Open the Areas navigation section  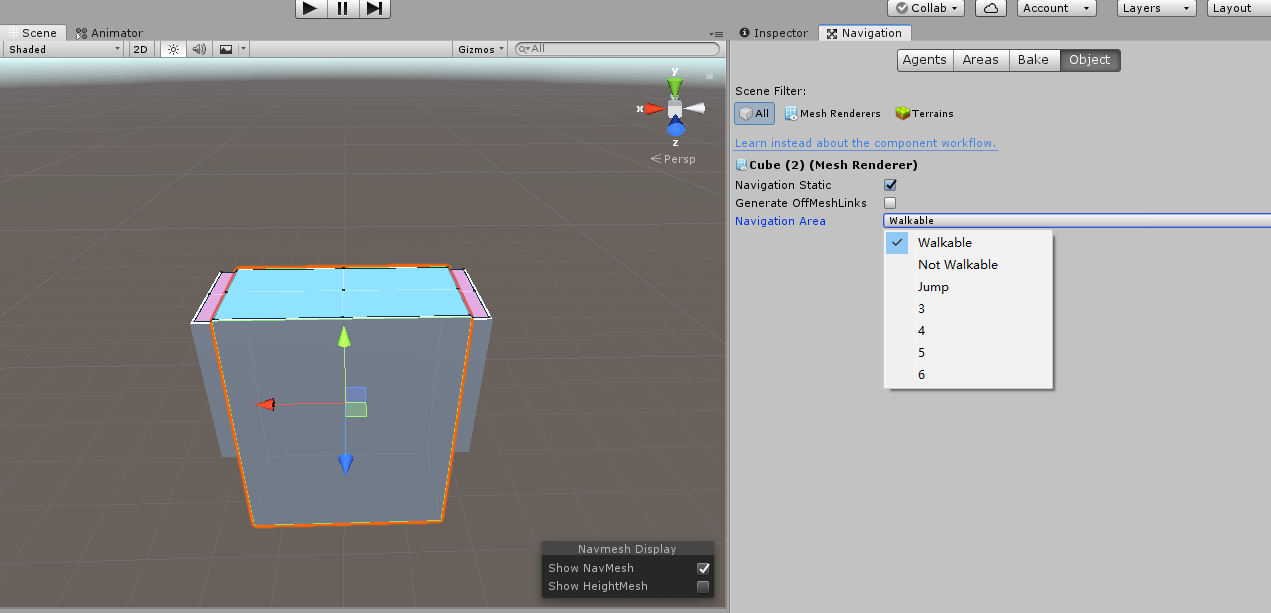coord(980,60)
